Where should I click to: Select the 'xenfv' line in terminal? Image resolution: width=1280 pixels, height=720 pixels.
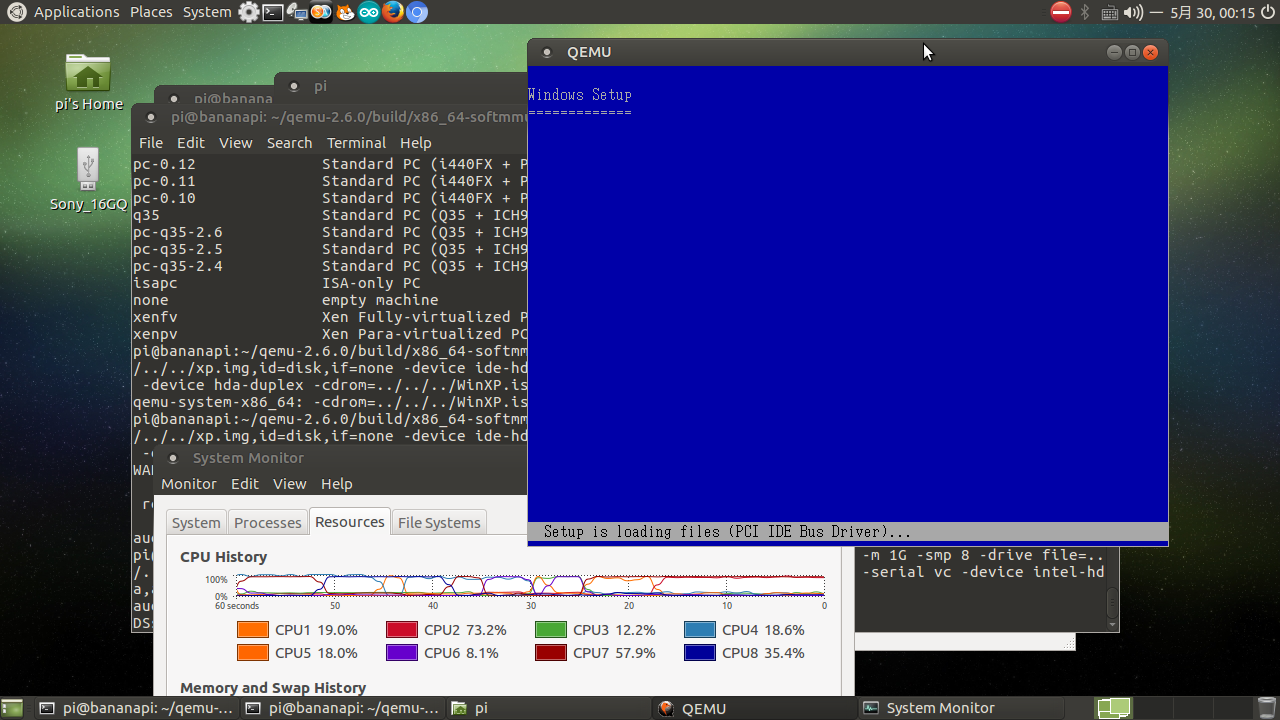pyautogui.click(x=330, y=317)
